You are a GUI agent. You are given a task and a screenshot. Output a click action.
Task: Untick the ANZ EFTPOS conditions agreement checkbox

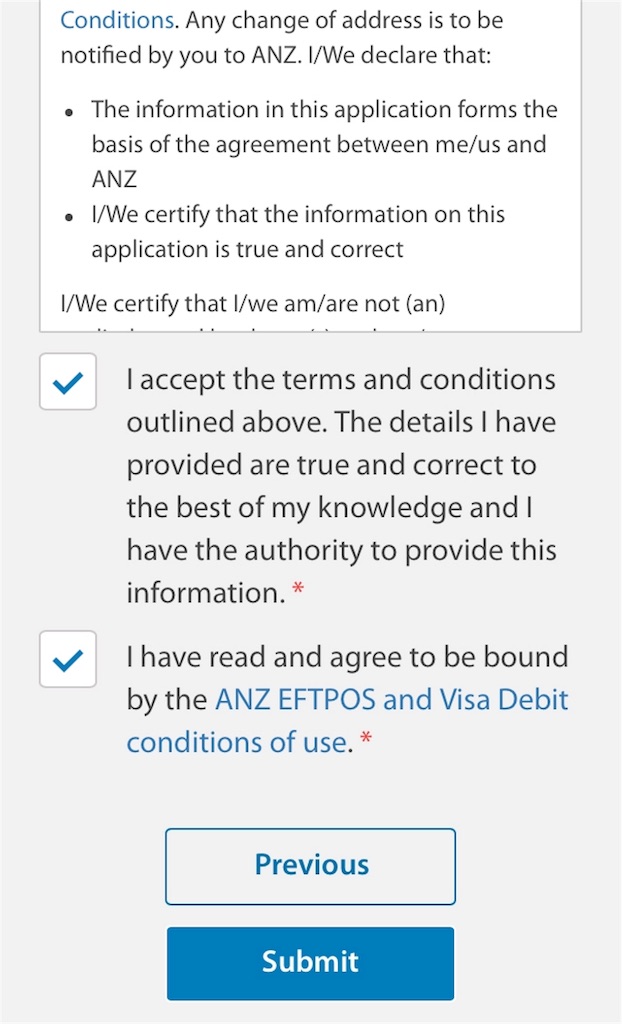[68, 659]
